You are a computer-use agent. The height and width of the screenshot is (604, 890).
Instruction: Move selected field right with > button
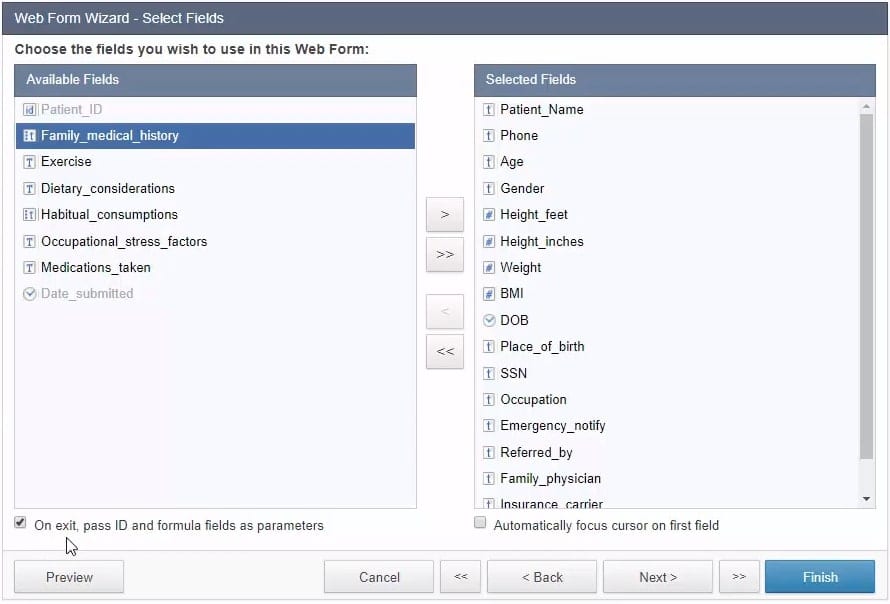[x=445, y=215]
